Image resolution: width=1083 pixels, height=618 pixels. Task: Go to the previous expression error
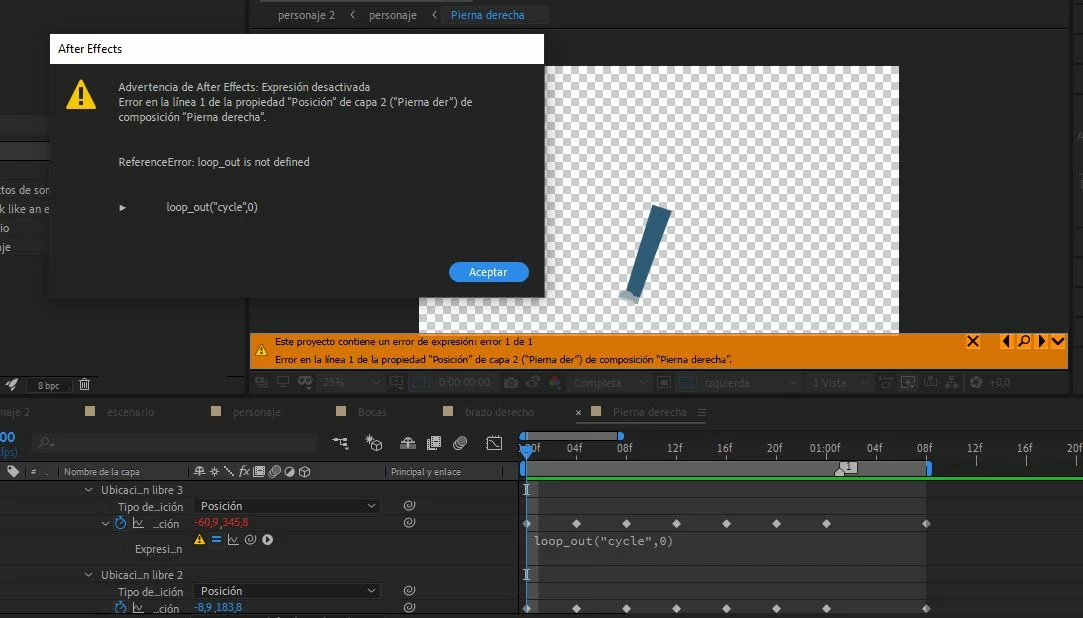[1006, 341]
